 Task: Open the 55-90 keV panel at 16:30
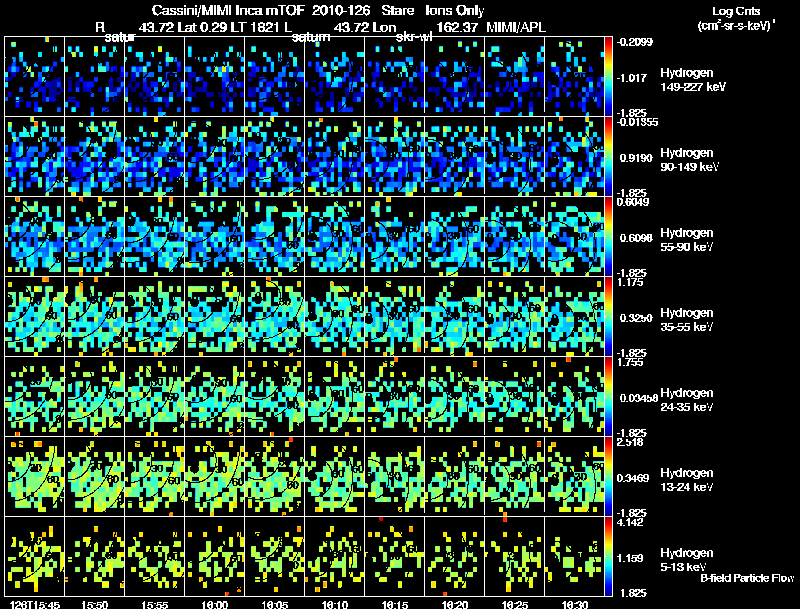pos(574,236)
